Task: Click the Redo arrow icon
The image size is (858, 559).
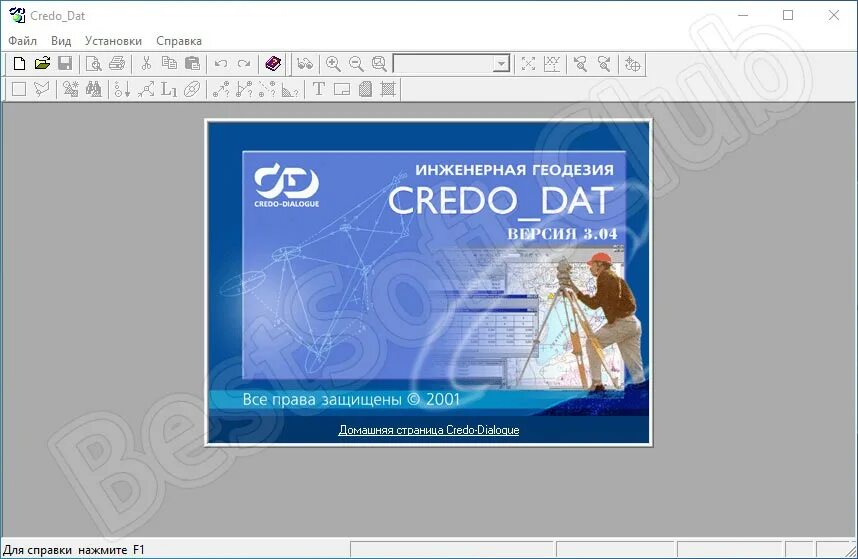Action: pyautogui.click(x=244, y=64)
